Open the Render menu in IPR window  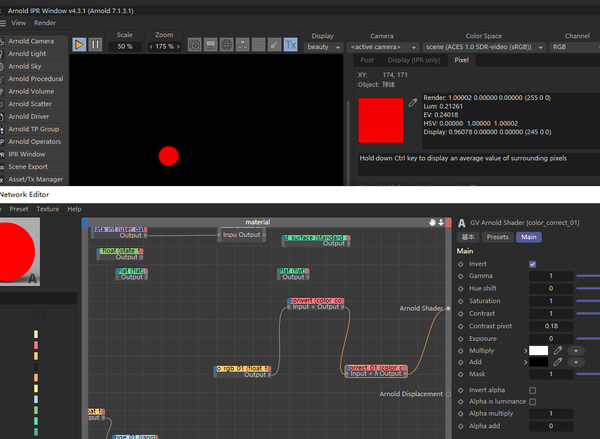click(45, 23)
